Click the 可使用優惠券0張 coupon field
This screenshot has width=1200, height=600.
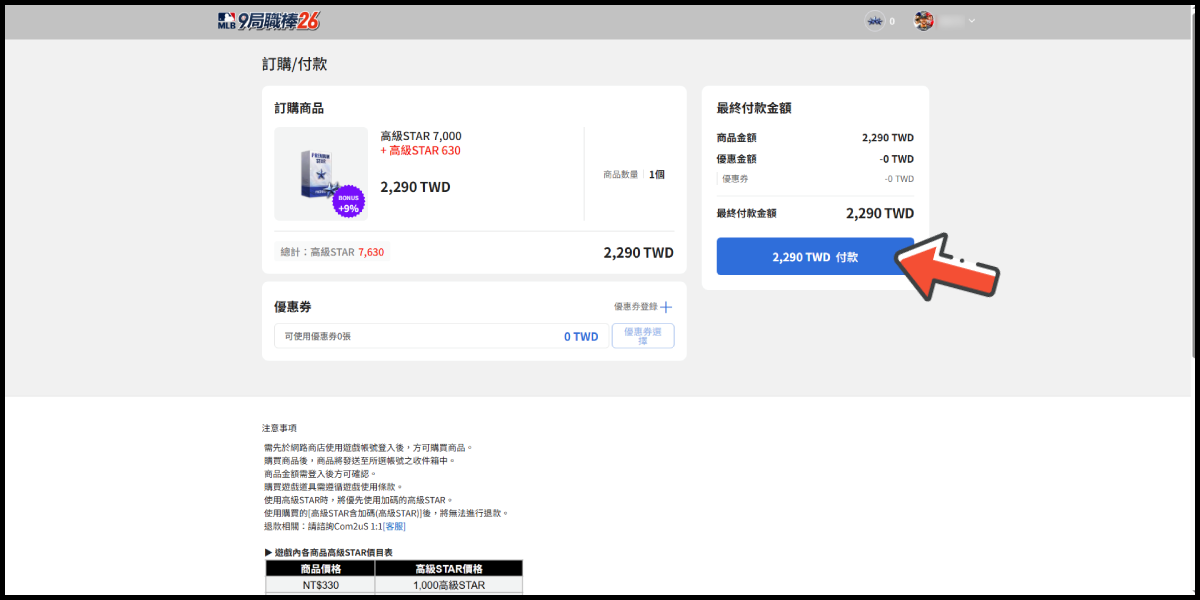[x=420, y=336]
